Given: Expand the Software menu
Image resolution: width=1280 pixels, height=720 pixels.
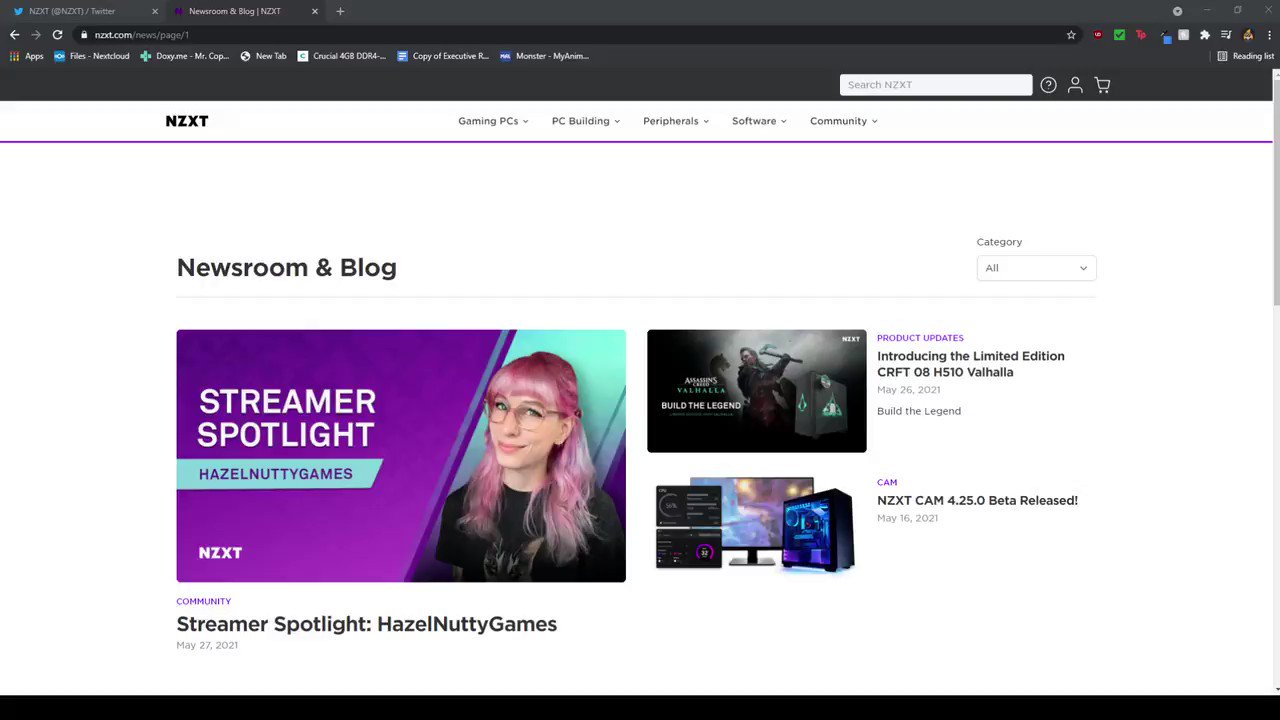Looking at the screenshot, I should (x=759, y=121).
